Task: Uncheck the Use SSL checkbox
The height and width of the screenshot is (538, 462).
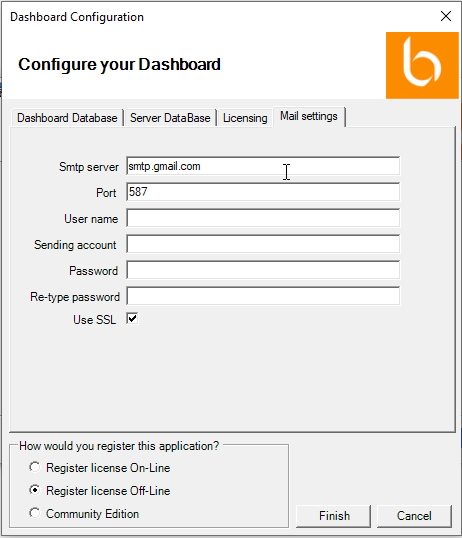Action: point(132,319)
